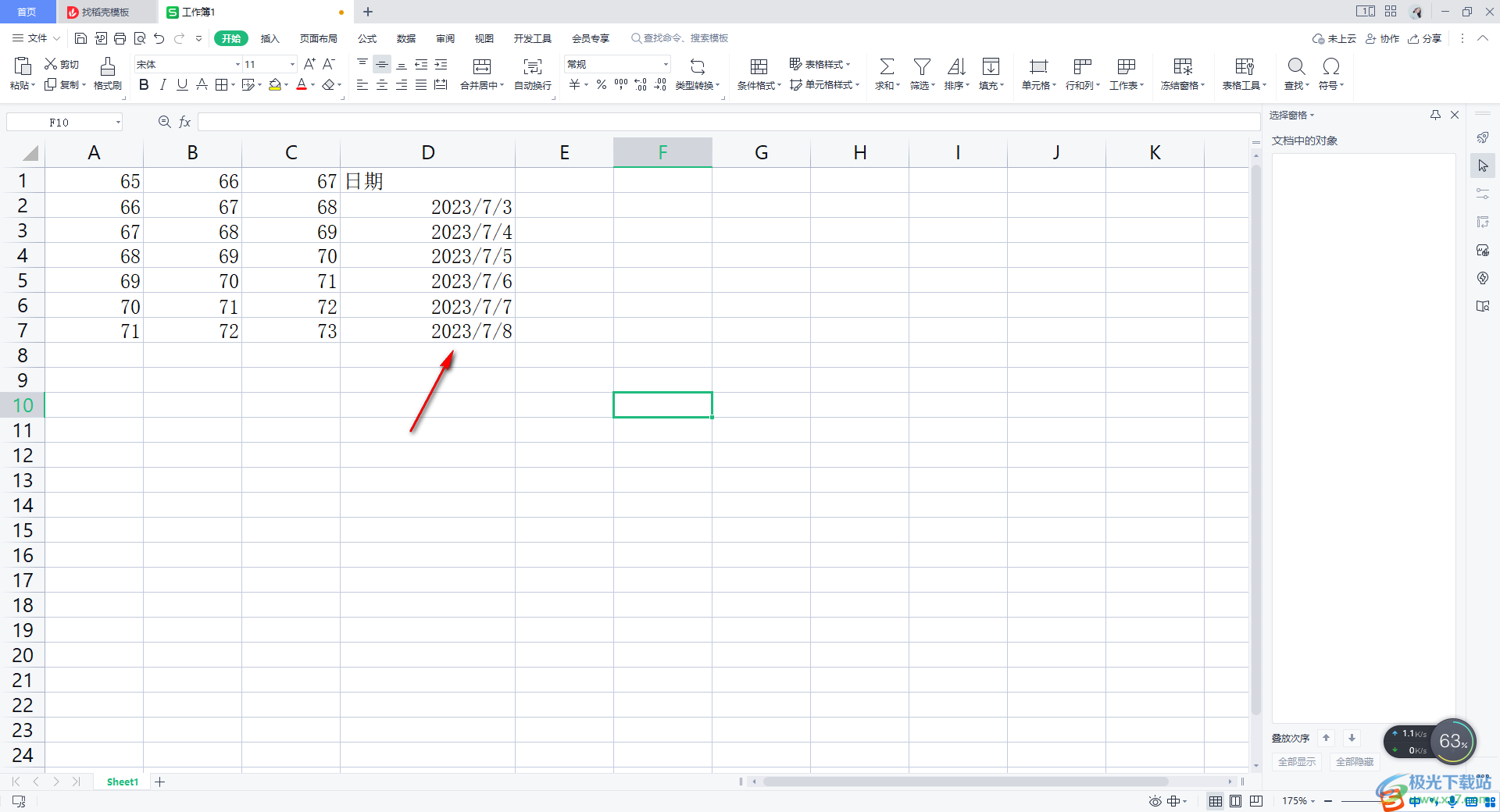The height and width of the screenshot is (812, 1500).
Task: Cut selection with scissors icon
Action: [51, 64]
